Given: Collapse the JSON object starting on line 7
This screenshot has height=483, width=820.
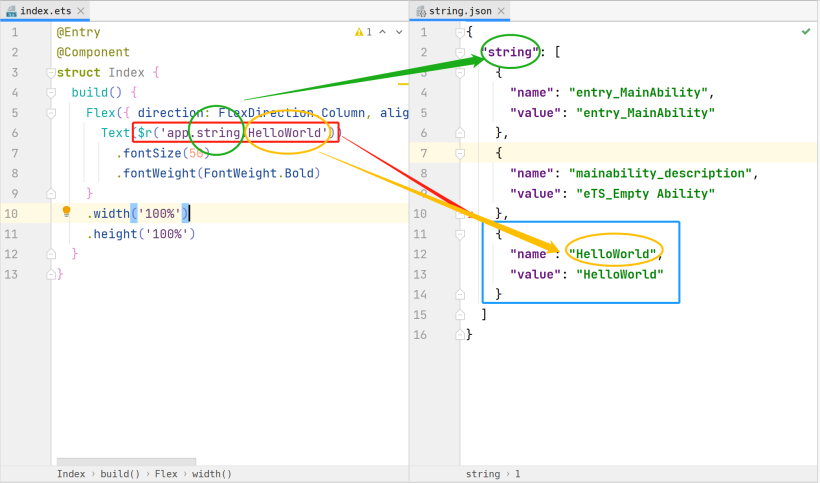Looking at the screenshot, I should tap(460, 153).
